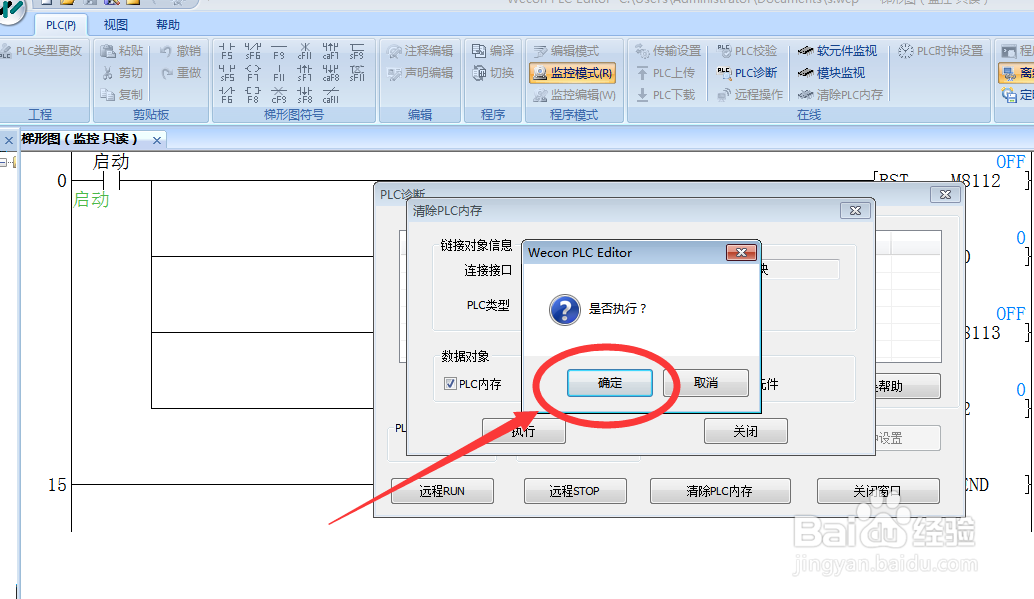Click 撤销 undo

coord(181,51)
